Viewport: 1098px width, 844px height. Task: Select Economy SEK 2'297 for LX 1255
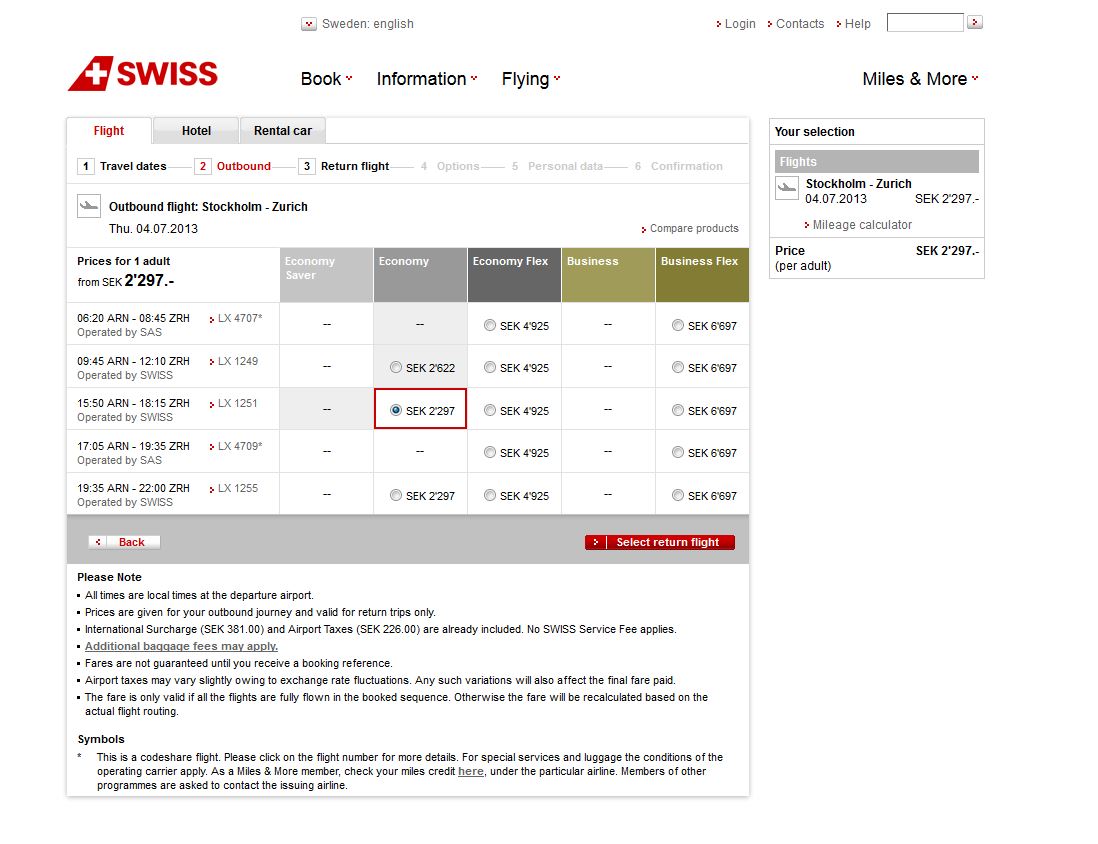[x=397, y=495]
